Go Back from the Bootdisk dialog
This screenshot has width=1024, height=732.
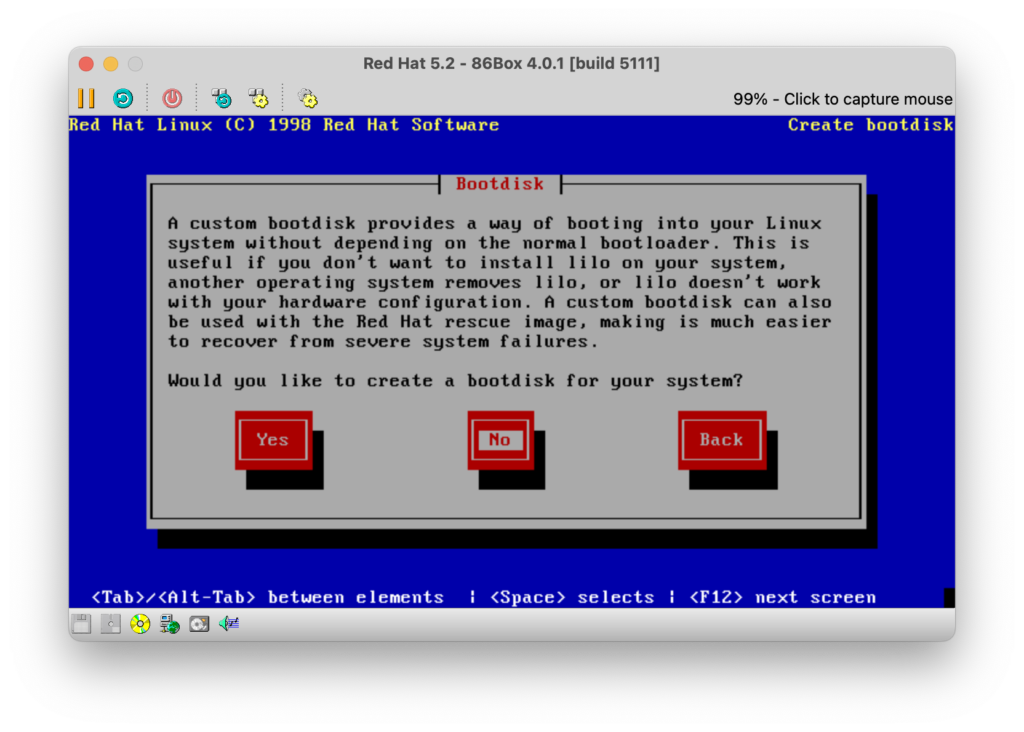click(x=722, y=440)
